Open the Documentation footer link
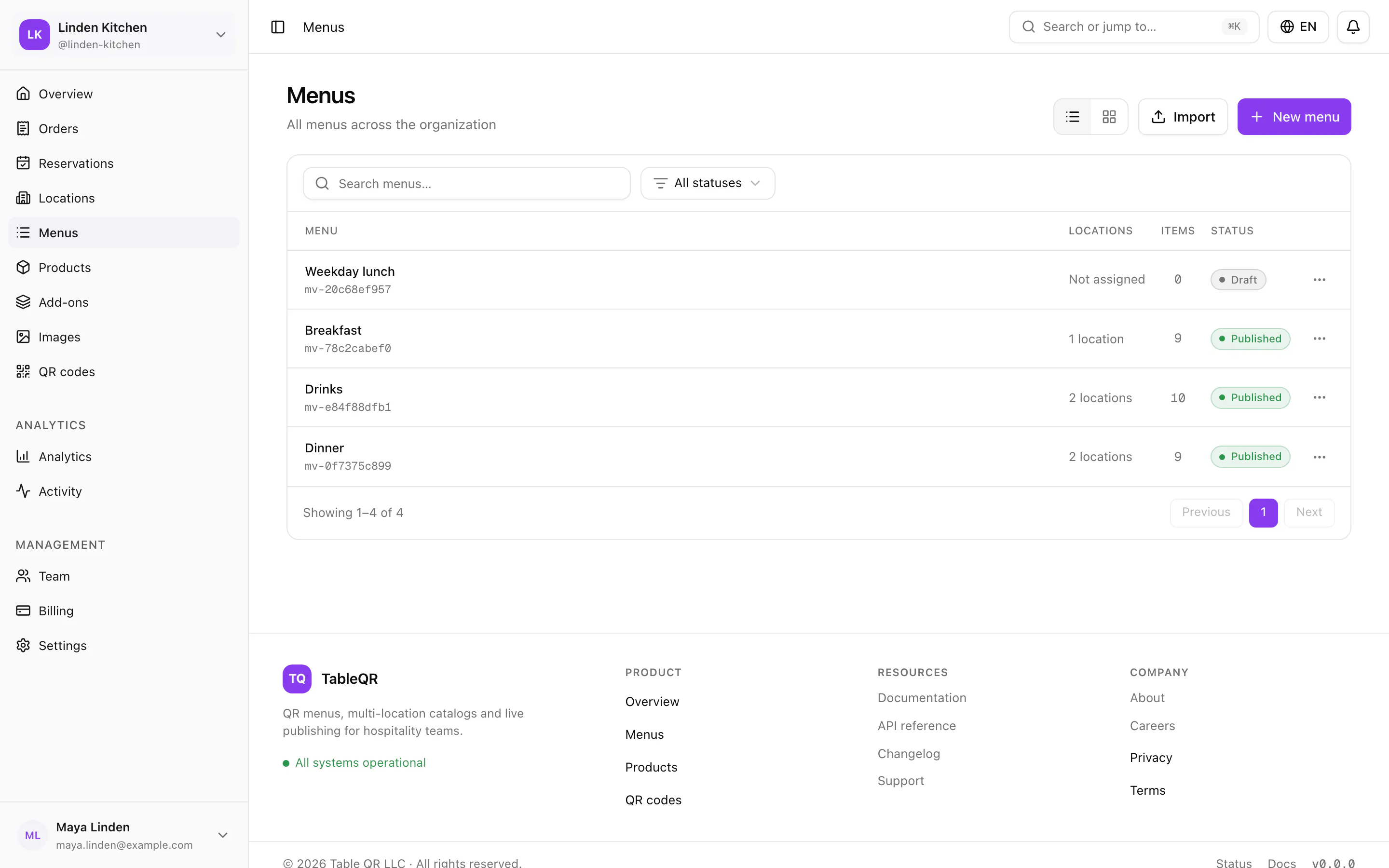Screen dimensions: 1389x868 click(922, 697)
